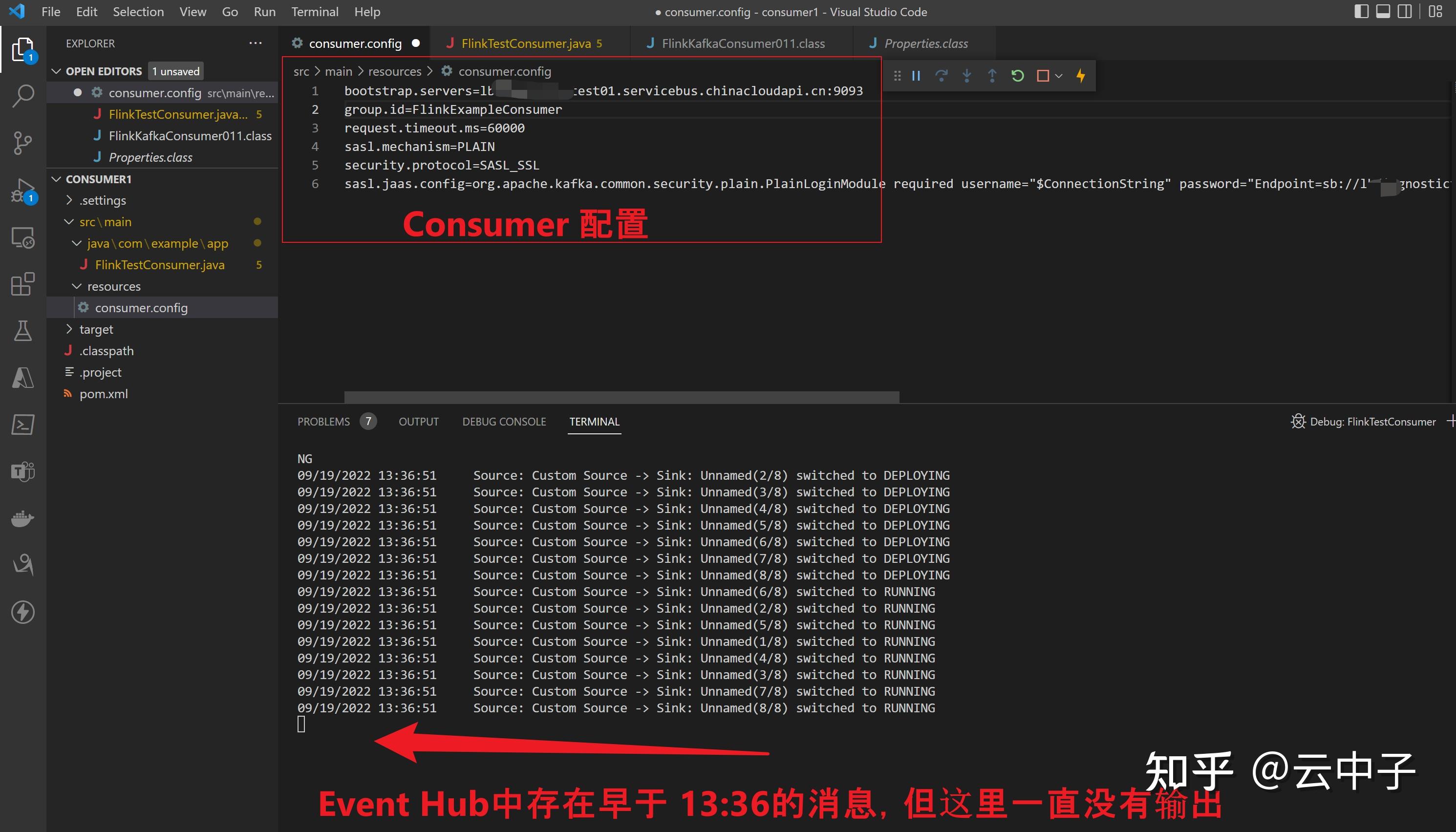Open the Azure extension sidebar

(23, 377)
